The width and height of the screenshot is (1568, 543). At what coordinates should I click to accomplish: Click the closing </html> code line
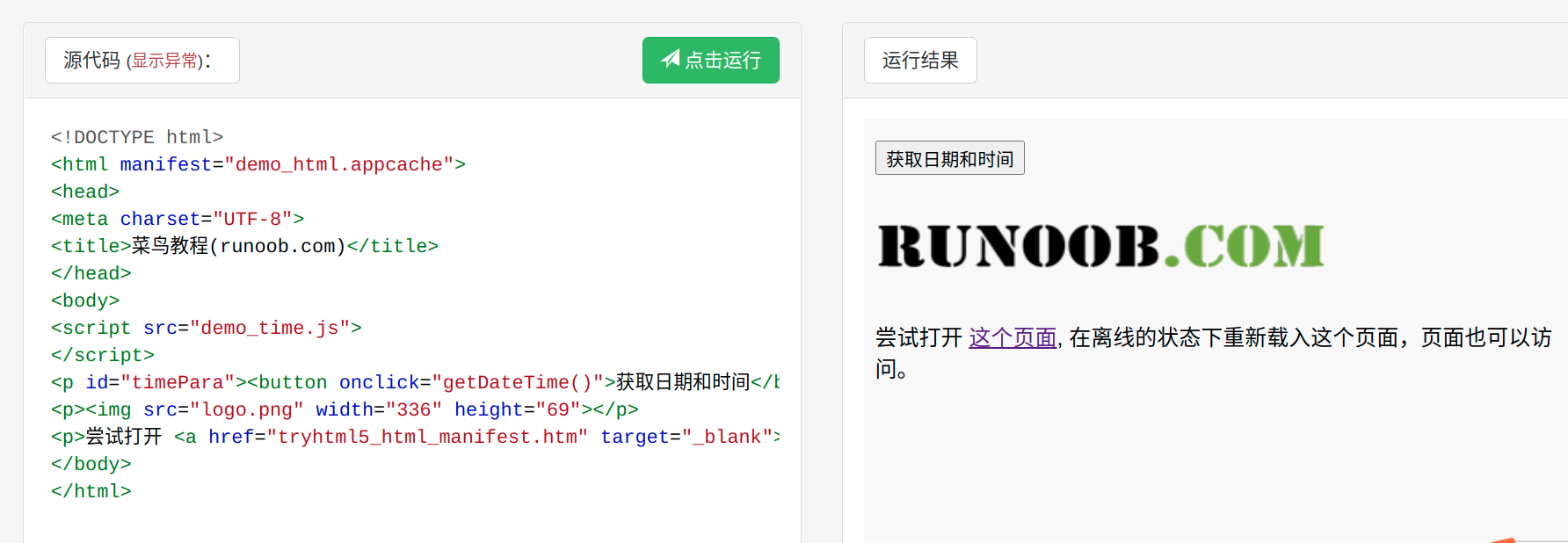91,491
